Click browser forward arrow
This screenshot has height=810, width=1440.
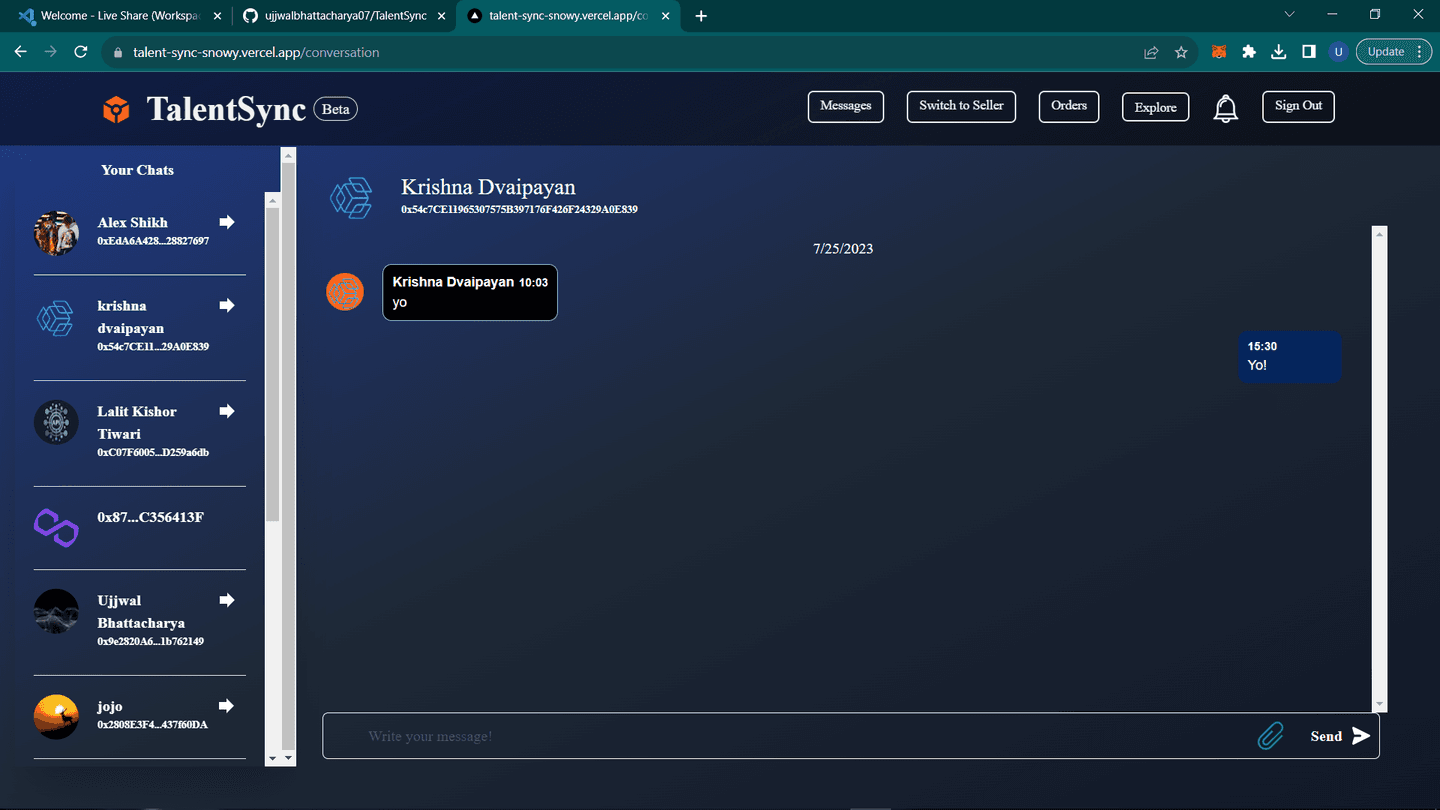point(50,52)
